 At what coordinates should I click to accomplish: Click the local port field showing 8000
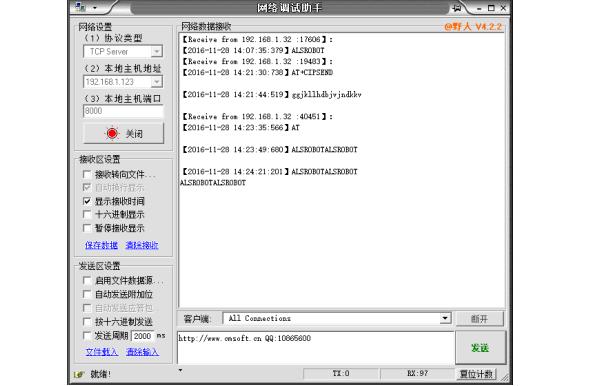click(123, 111)
